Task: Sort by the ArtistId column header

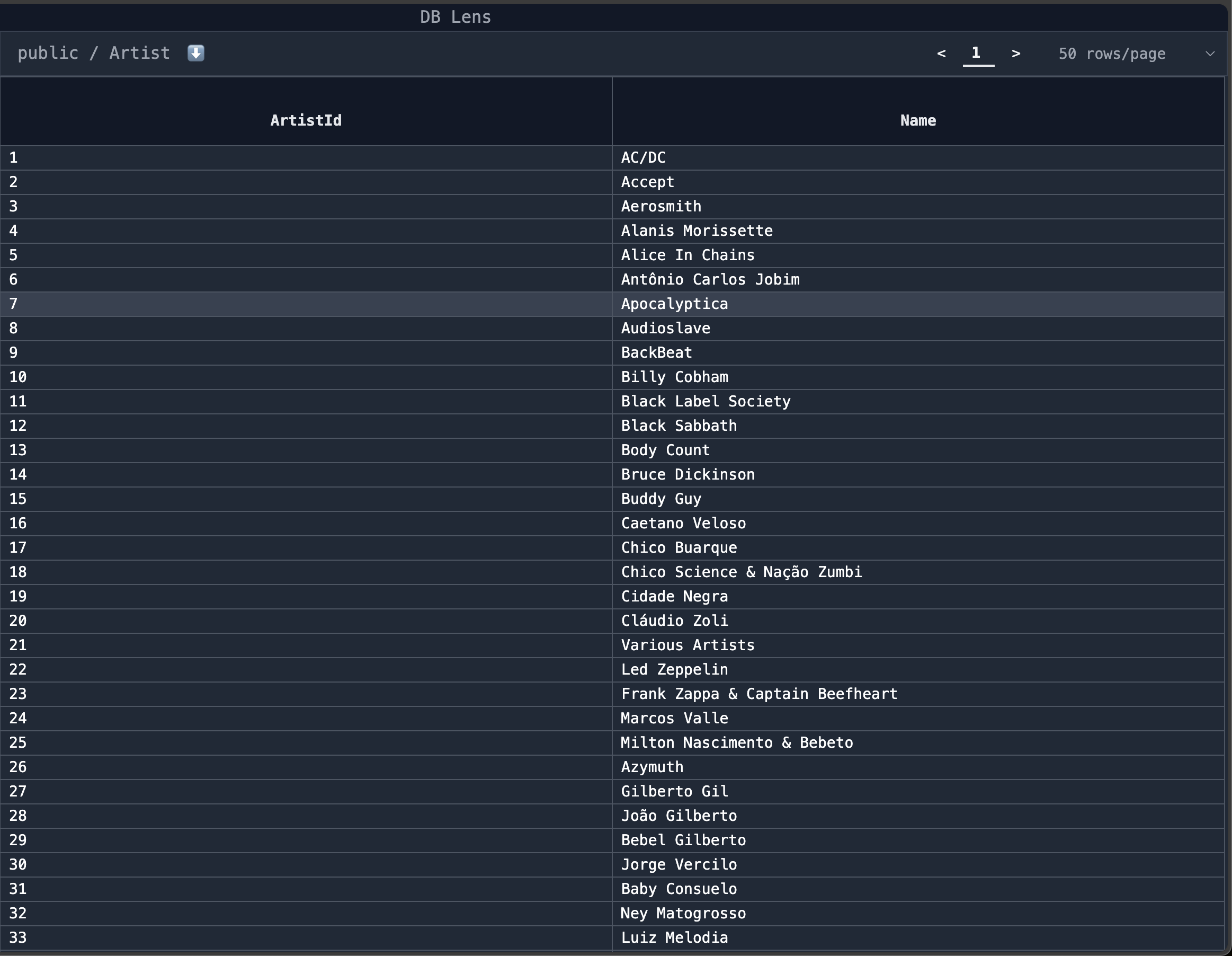Action: coord(305,120)
